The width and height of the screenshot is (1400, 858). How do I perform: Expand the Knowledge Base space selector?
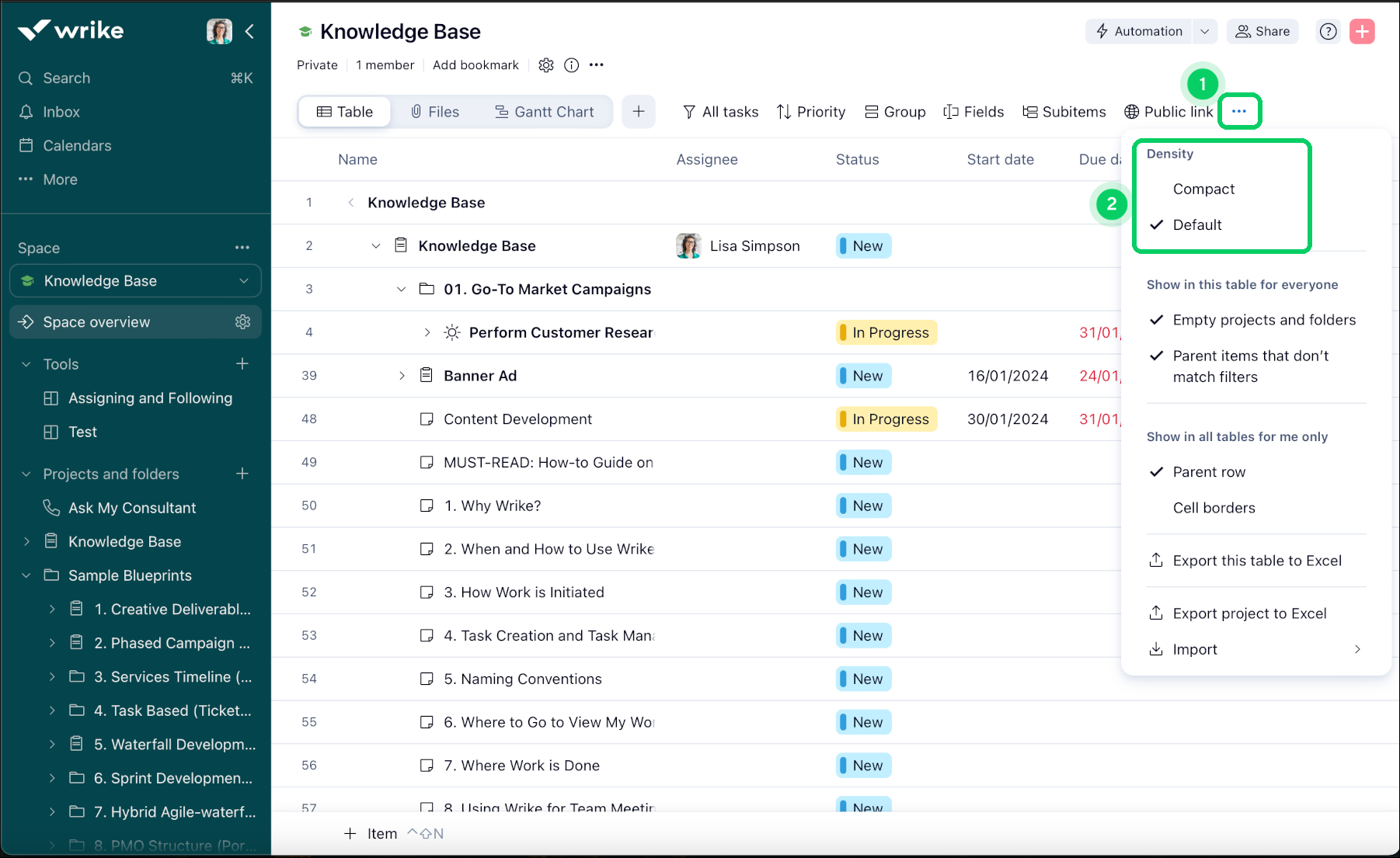246,280
